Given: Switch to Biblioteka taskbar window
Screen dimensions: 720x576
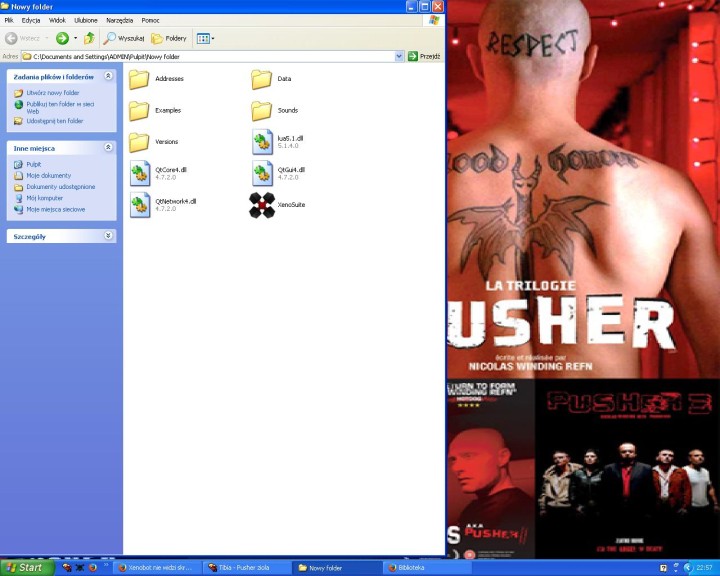Looking at the screenshot, I should 427,568.
